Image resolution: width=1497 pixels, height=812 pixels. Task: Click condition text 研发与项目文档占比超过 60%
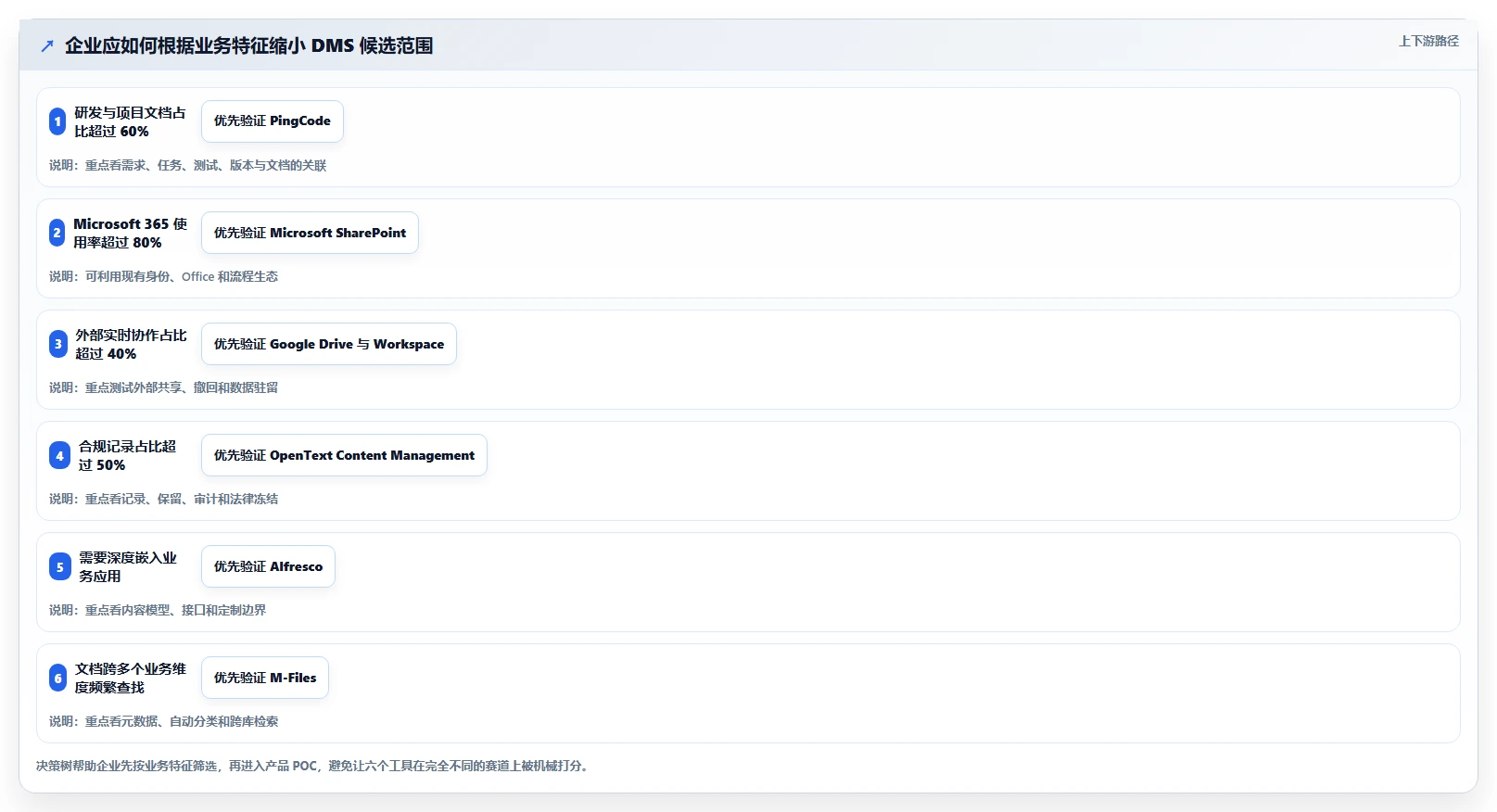click(130, 121)
